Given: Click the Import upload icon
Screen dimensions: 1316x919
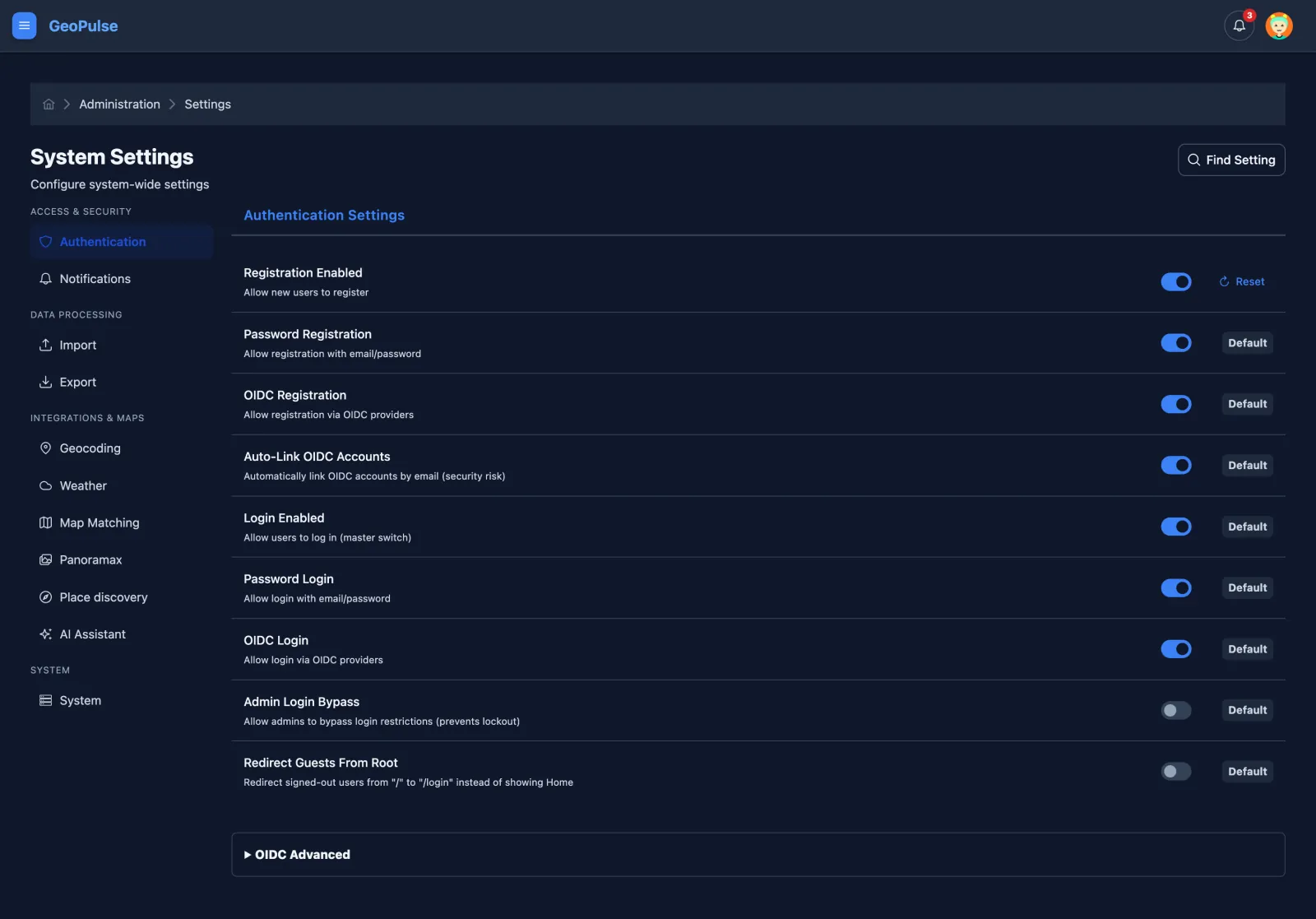Looking at the screenshot, I should (x=46, y=346).
